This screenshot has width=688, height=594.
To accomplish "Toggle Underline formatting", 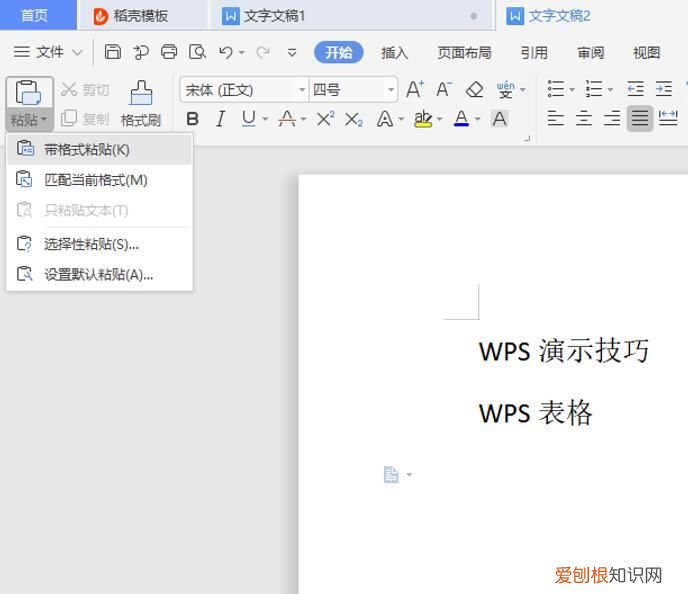I will coord(249,118).
